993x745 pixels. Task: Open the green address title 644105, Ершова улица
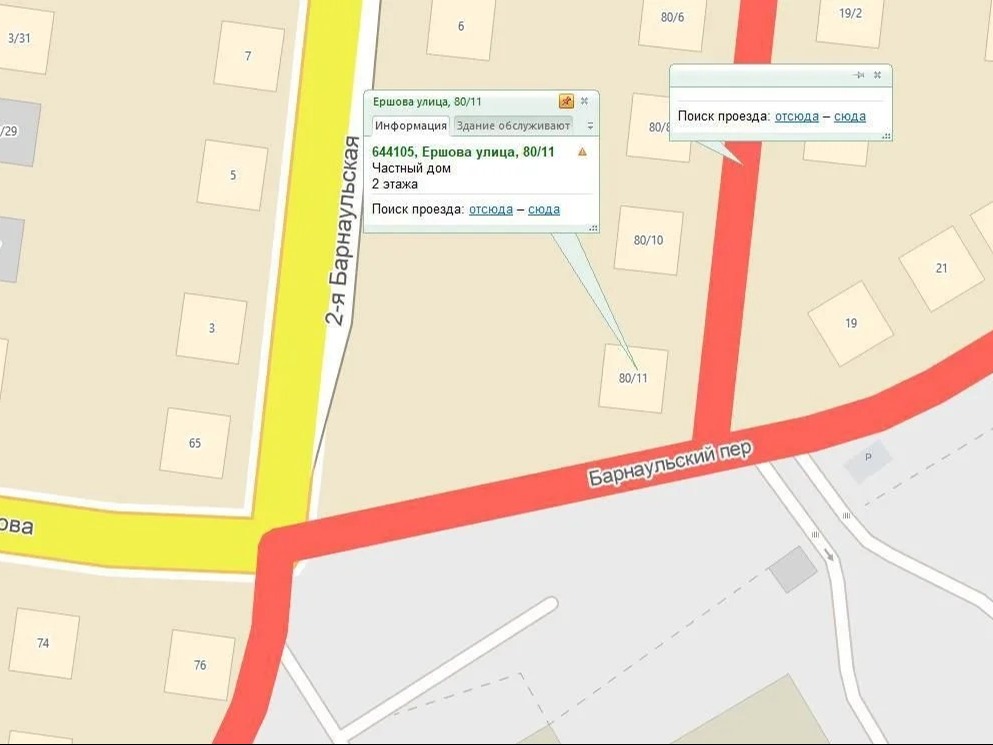pos(463,152)
